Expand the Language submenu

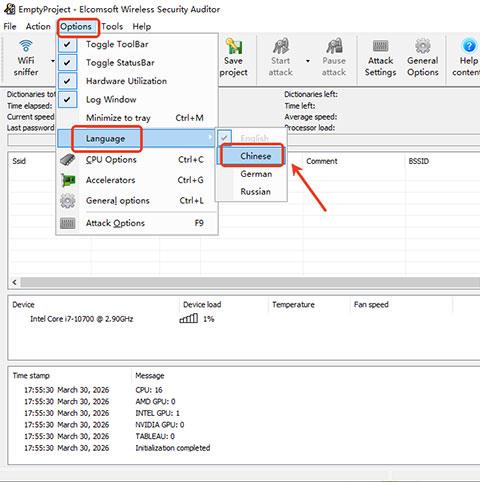(x=136, y=138)
